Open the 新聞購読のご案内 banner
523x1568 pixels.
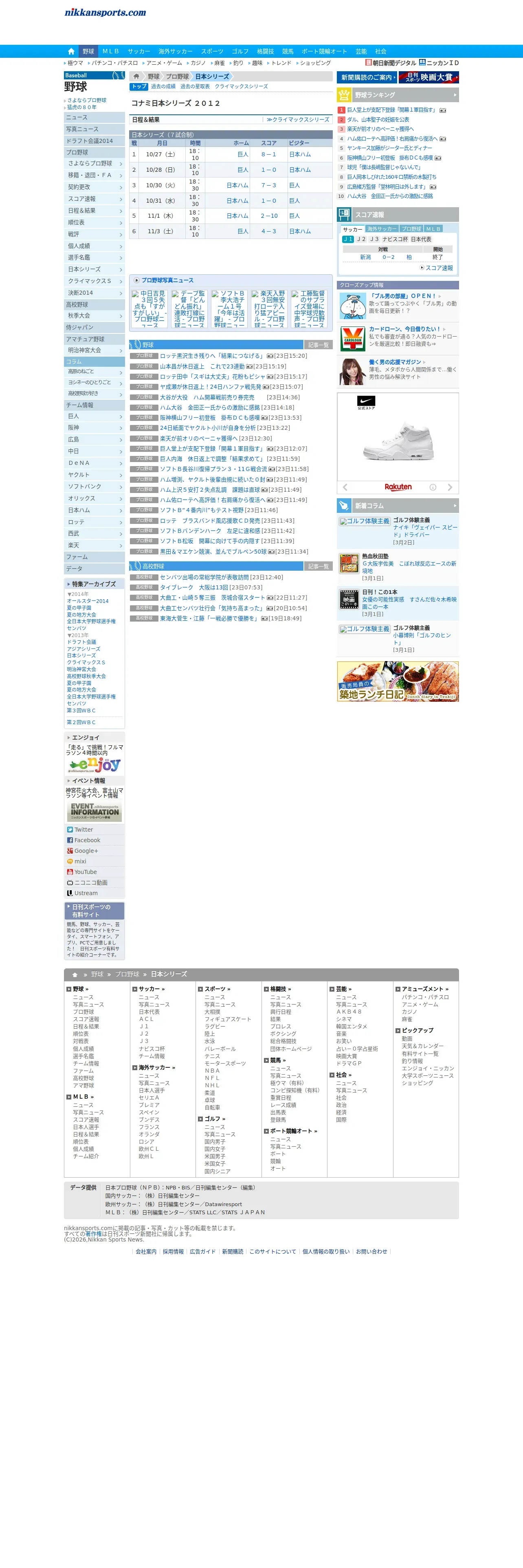click(367, 77)
